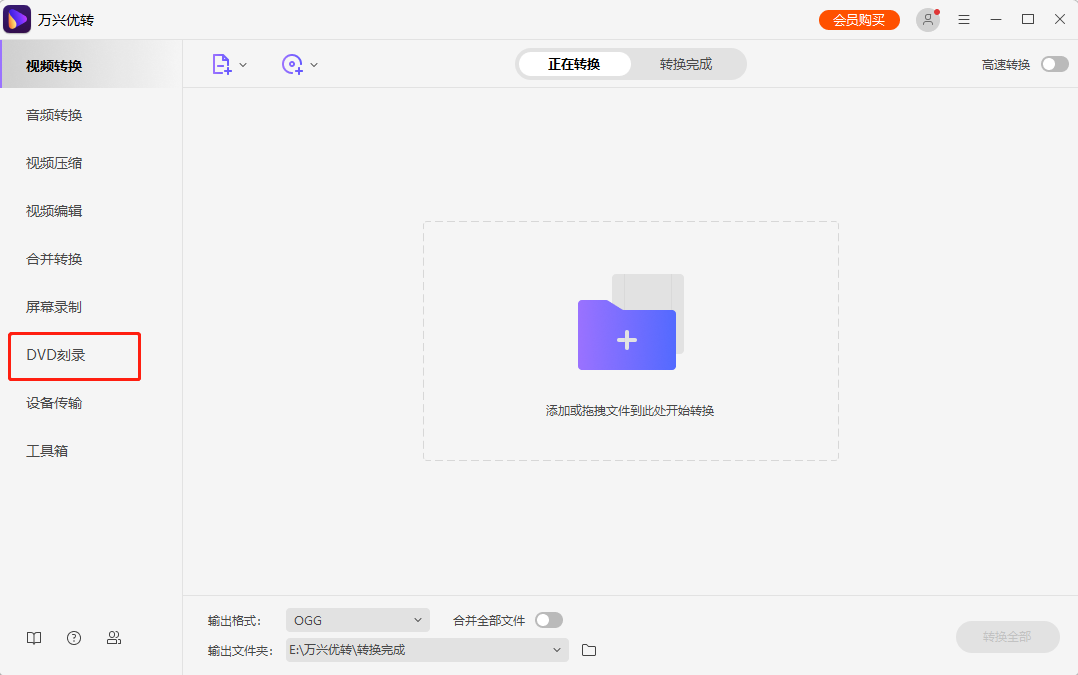The height and width of the screenshot is (675, 1078).
Task: Open the community/contact icon at bottom left
Action: click(114, 637)
